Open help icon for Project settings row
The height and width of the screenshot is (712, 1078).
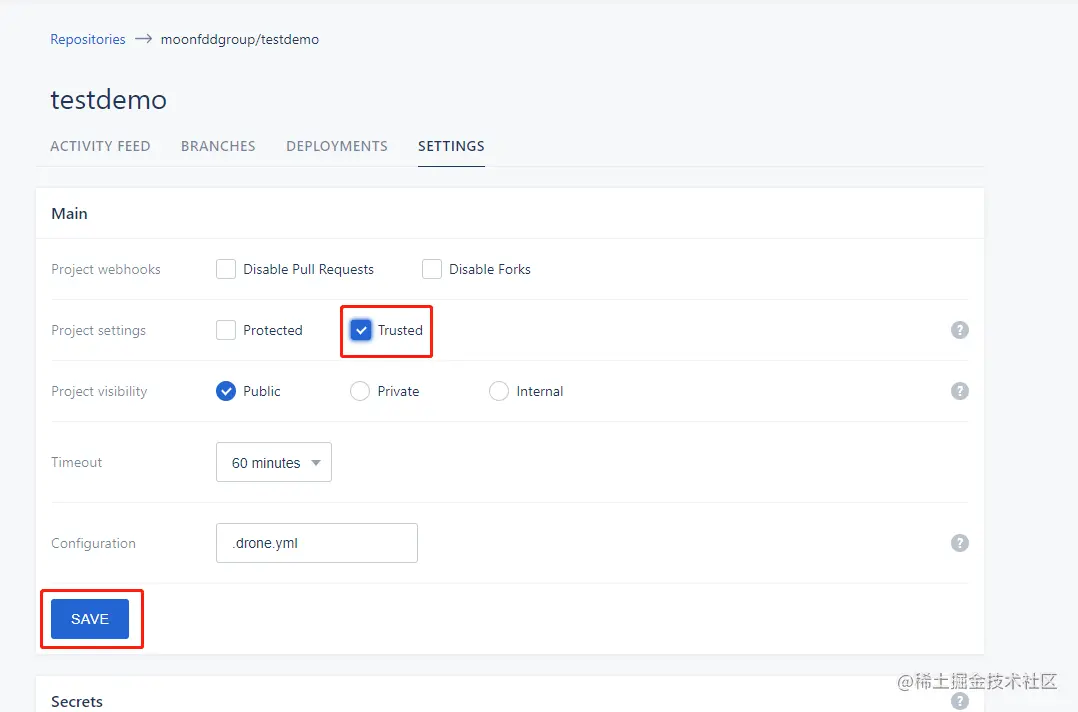(960, 330)
